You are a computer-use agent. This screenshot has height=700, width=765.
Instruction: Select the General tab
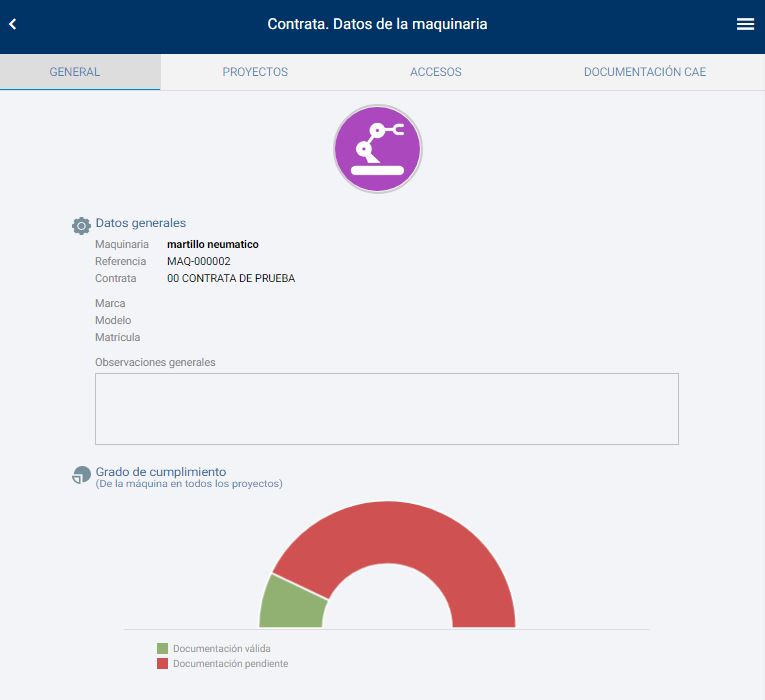(75, 72)
